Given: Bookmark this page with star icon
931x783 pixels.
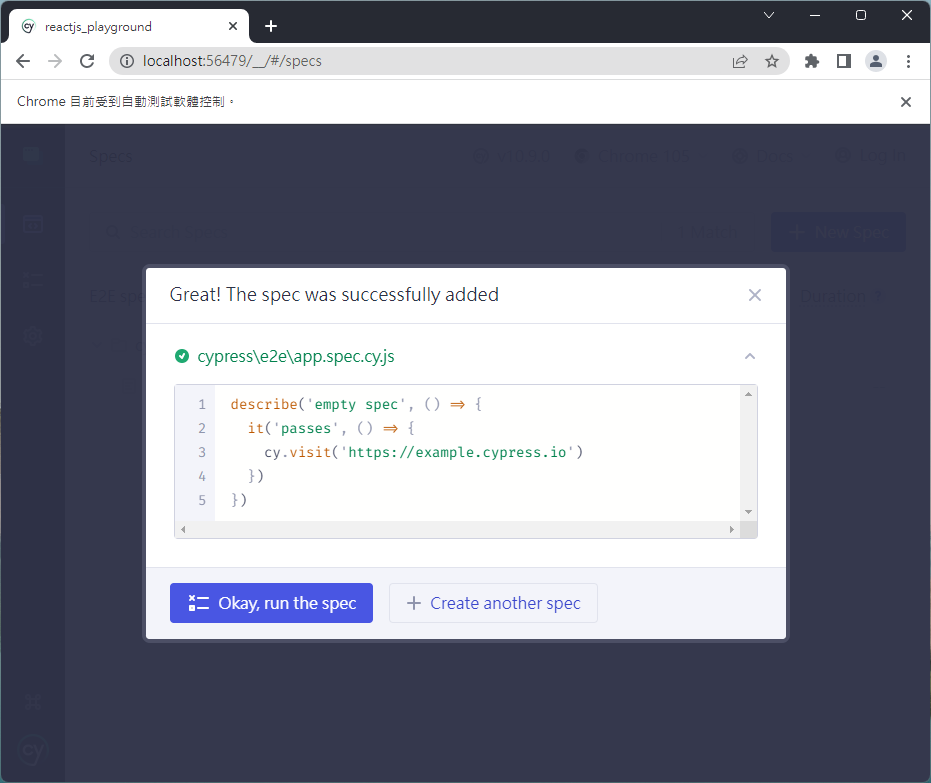Looking at the screenshot, I should pyautogui.click(x=772, y=61).
